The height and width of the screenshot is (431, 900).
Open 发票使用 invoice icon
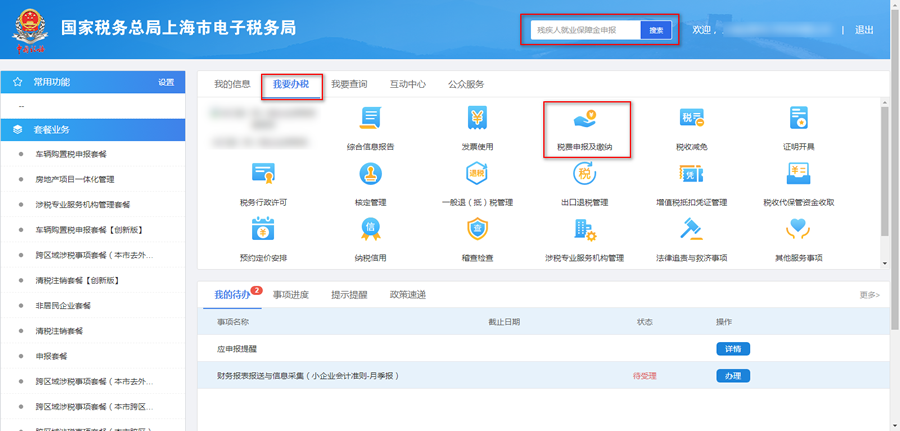(477, 120)
